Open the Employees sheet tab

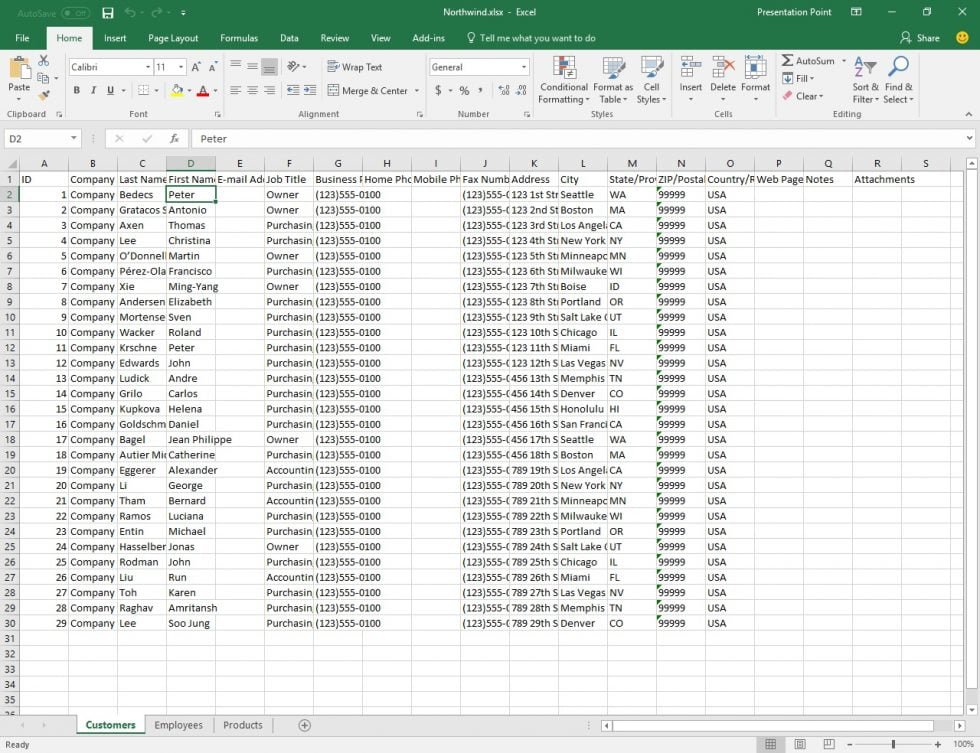coord(178,725)
